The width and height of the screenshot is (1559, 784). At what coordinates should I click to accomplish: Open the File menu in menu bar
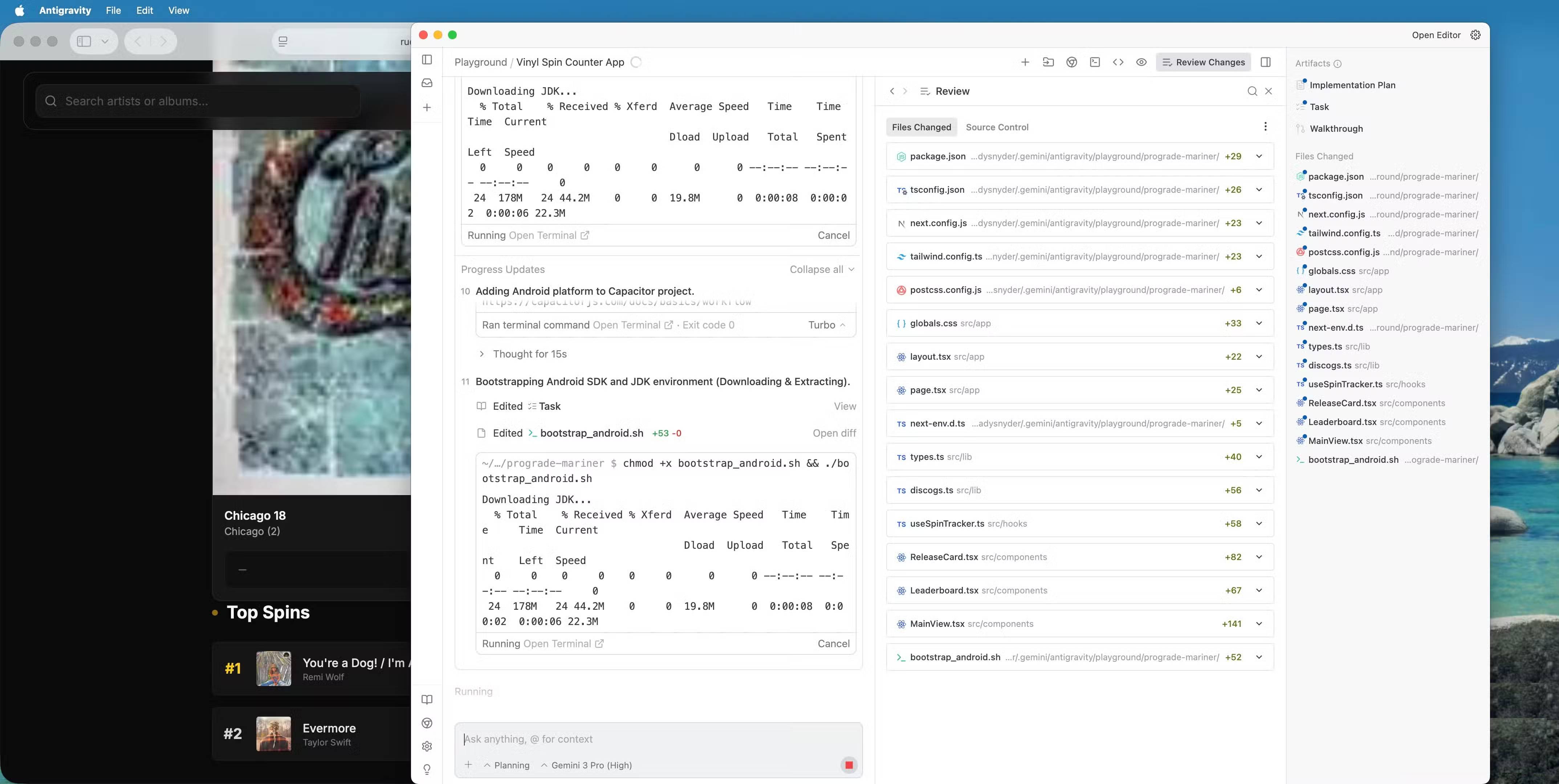(113, 10)
